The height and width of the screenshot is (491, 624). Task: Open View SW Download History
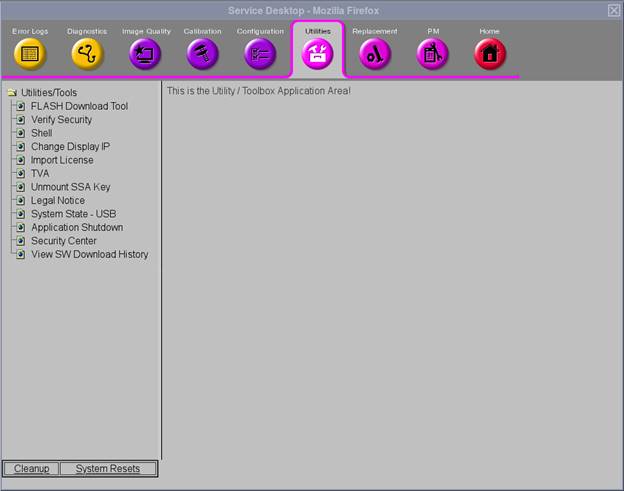point(89,254)
